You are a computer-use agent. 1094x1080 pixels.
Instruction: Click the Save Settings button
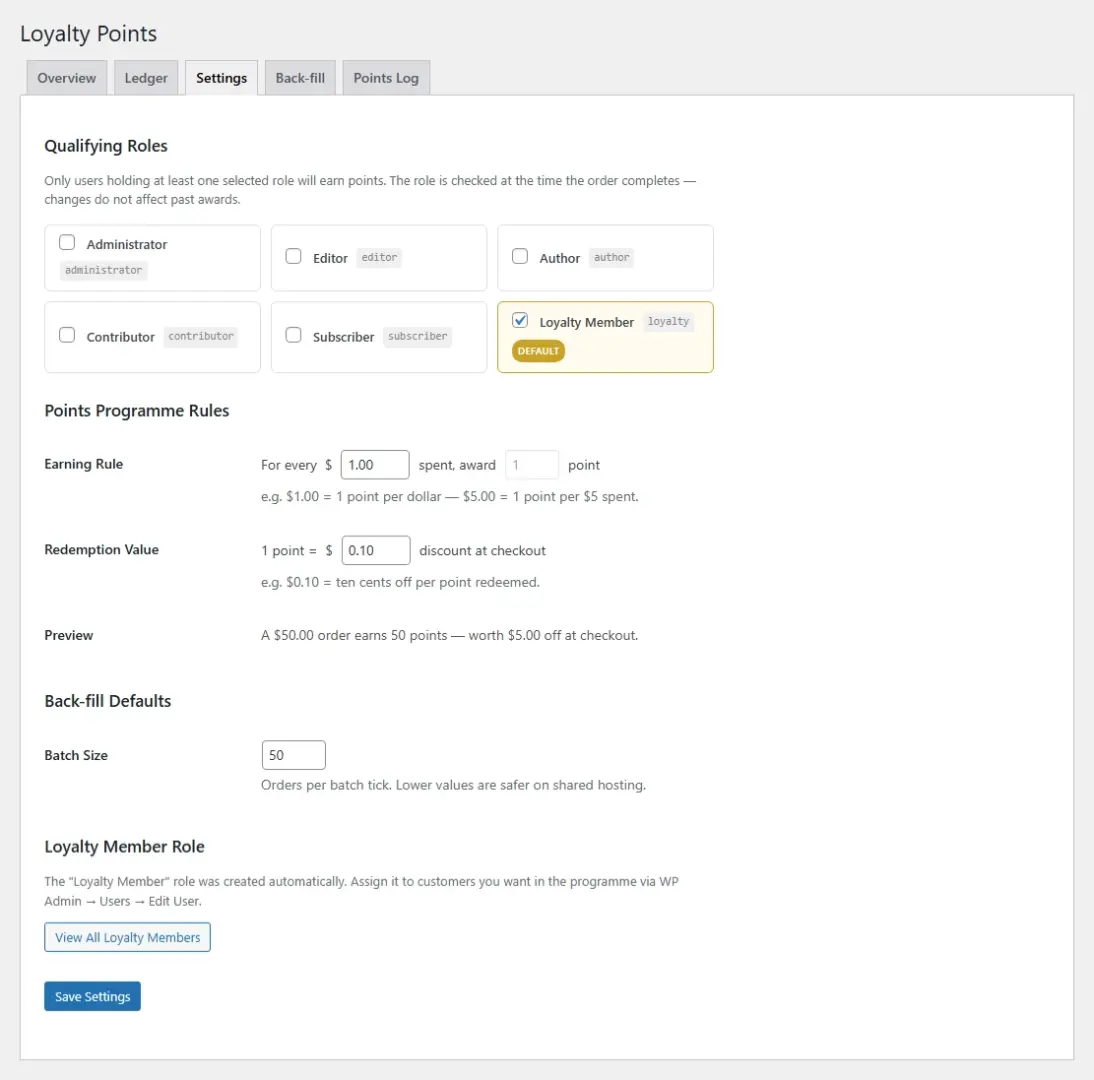click(92, 996)
